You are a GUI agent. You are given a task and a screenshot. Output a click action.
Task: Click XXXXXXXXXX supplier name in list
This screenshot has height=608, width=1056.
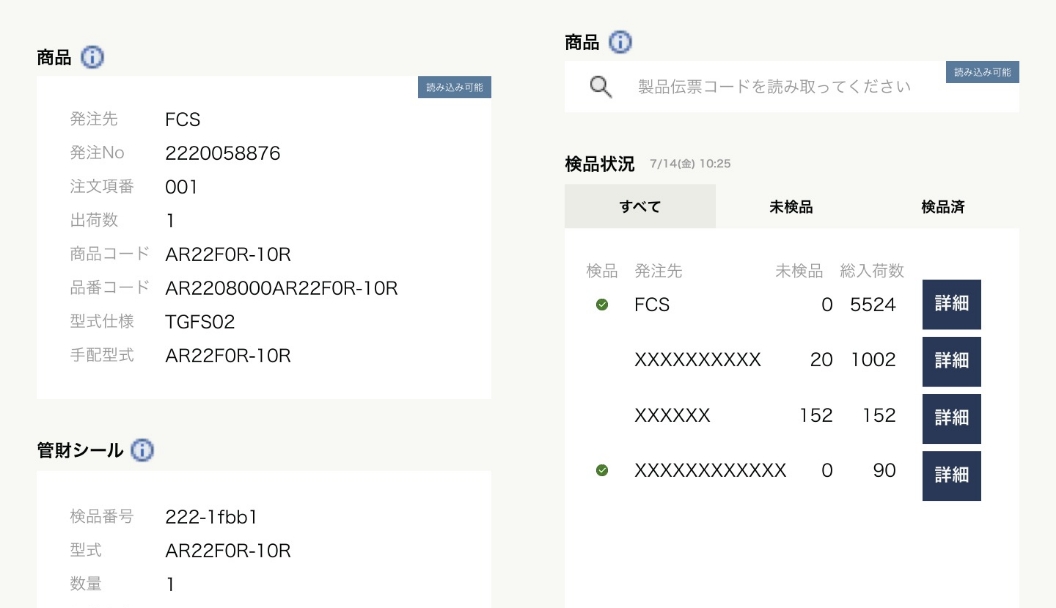(x=698, y=360)
